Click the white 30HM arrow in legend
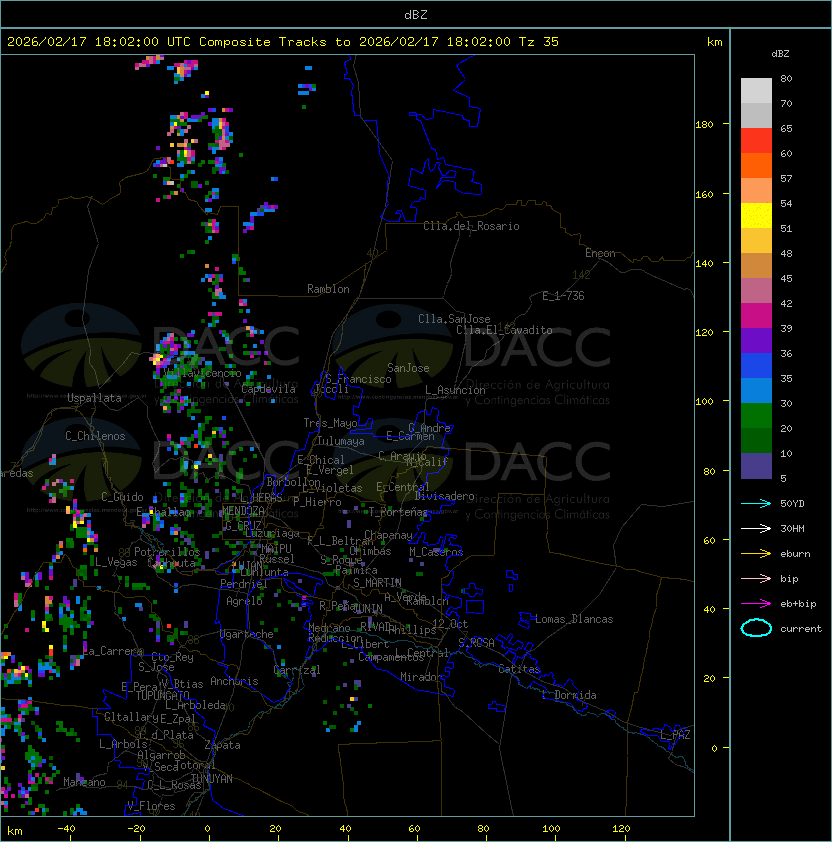832x842 pixels. coord(756,529)
